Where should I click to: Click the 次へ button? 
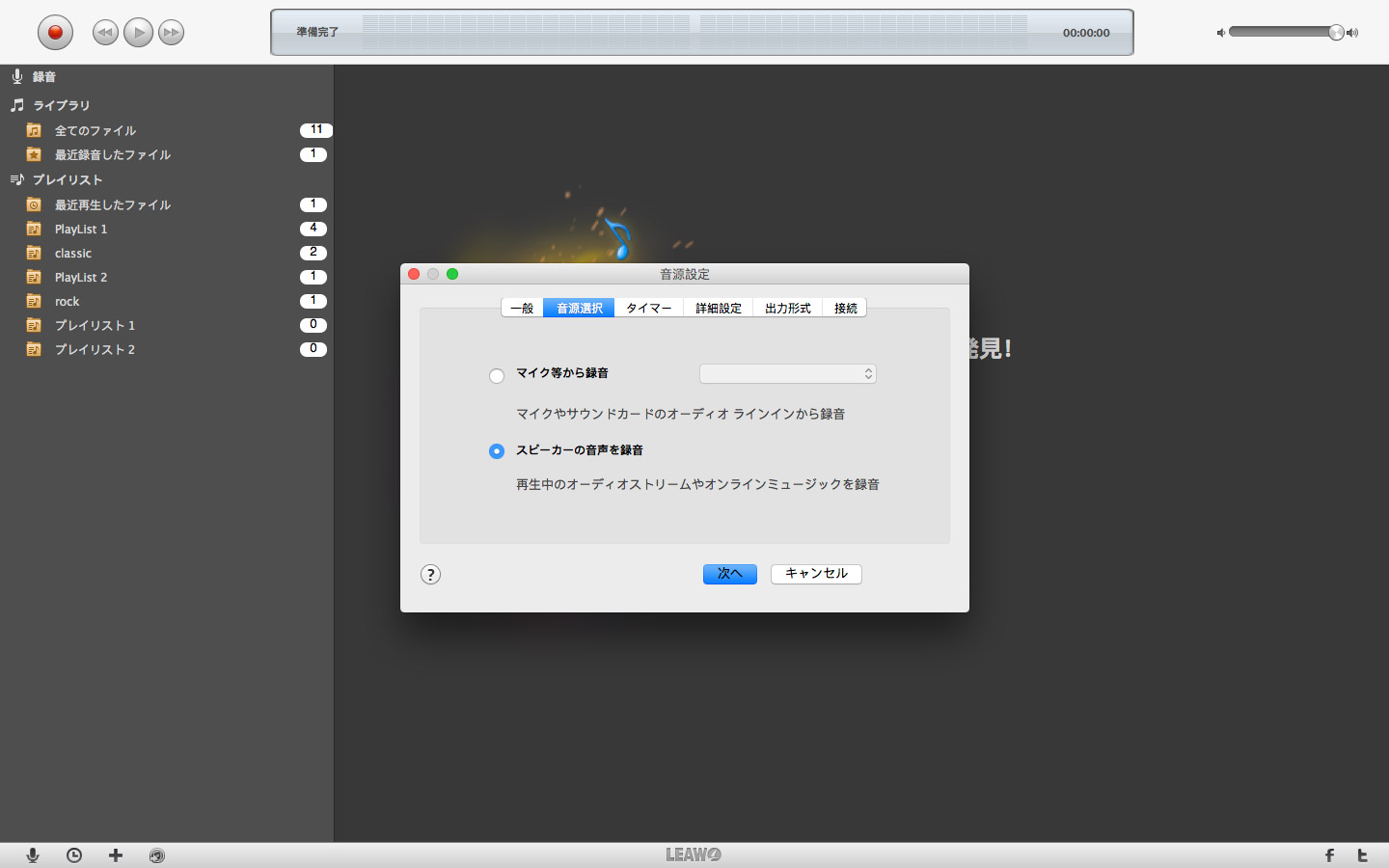[x=730, y=574]
